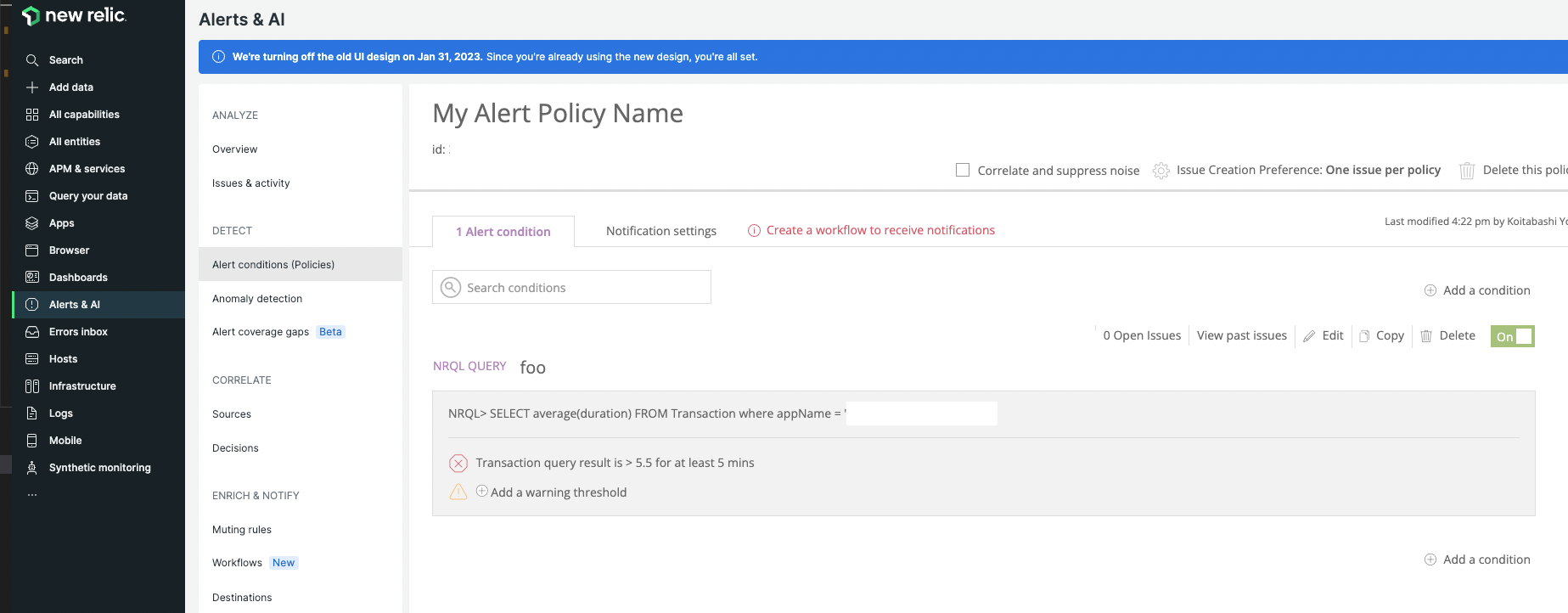
Task: Click the Edit pencil icon for condition
Action: click(1309, 336)
